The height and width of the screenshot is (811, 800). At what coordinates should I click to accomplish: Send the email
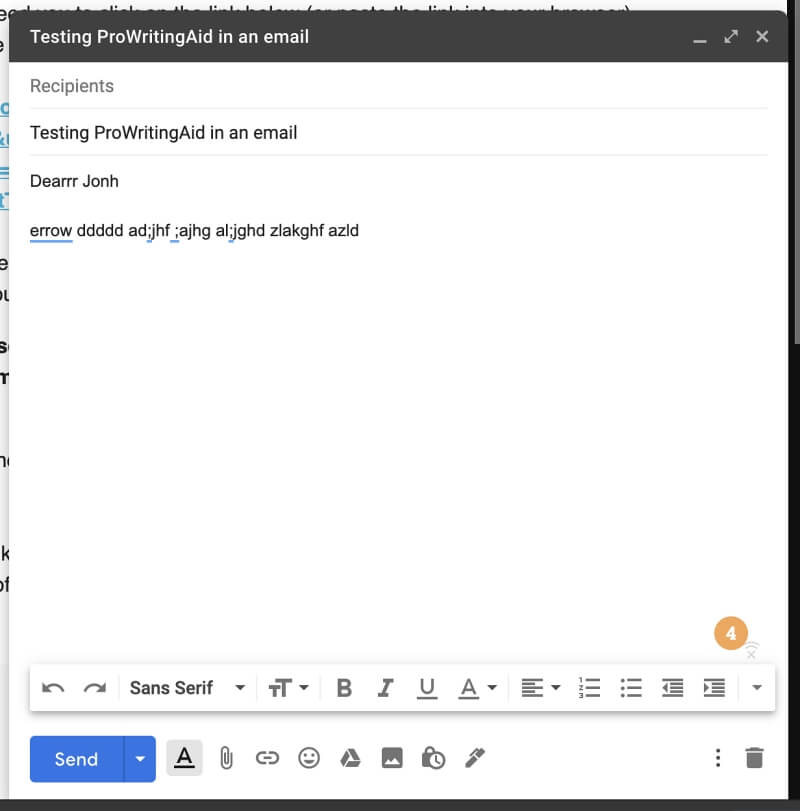pyautogui.click(x=77, y=759)
